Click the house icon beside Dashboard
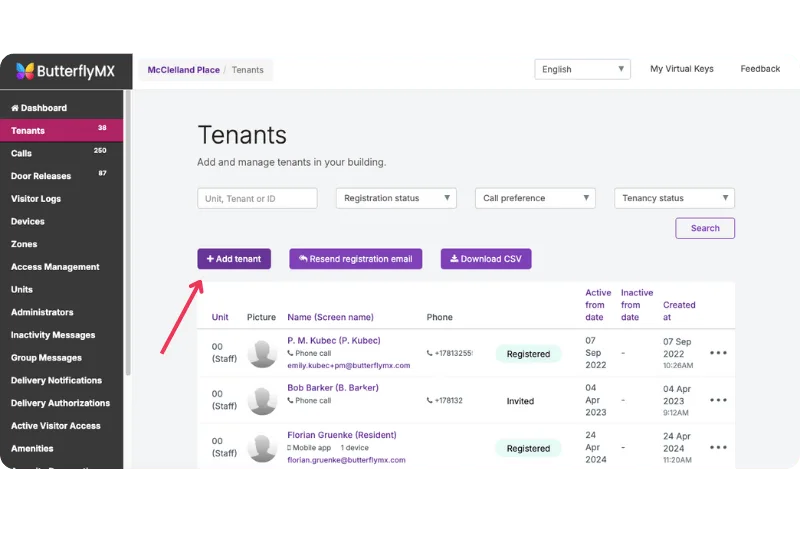The height and width of the screenshot is (533, 800). 15,108
